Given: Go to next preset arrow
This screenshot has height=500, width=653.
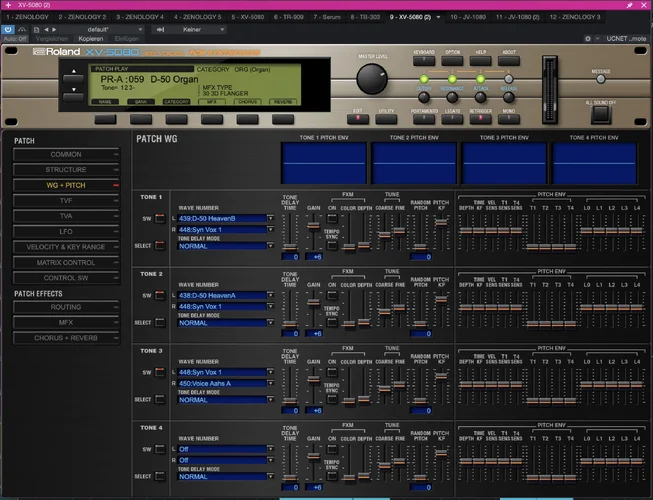Looking at the screenshot, I should coord(54,30).
